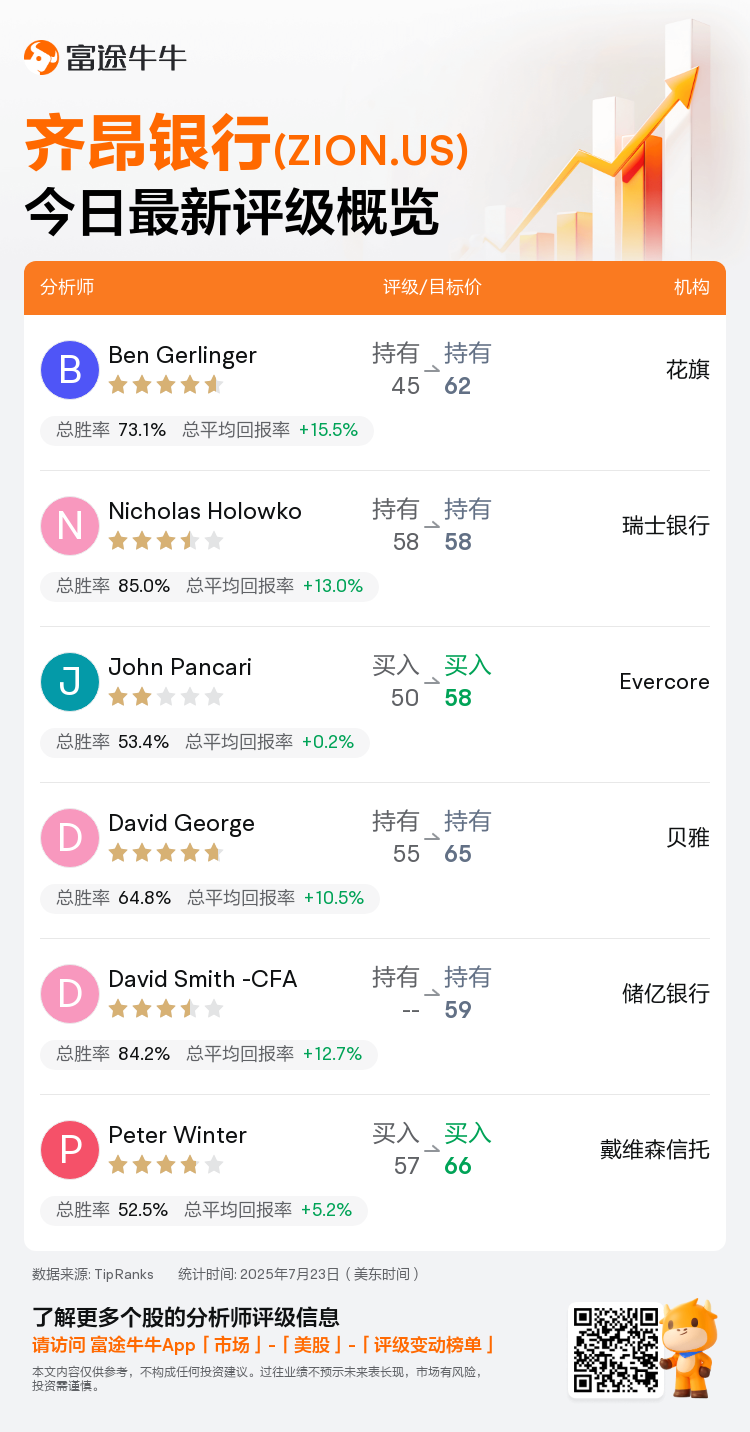Select Peter Winter's red P avatar

(x=70, y=1150)
